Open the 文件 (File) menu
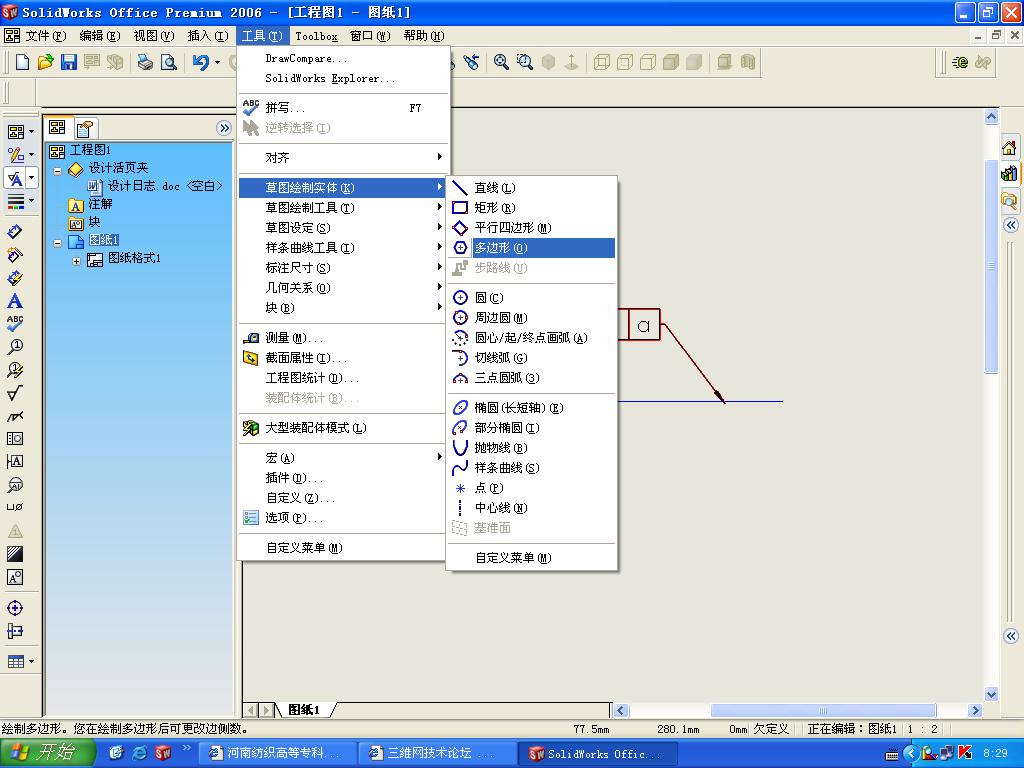Viewport: 1024px width, 768px height. coord(45,36)
